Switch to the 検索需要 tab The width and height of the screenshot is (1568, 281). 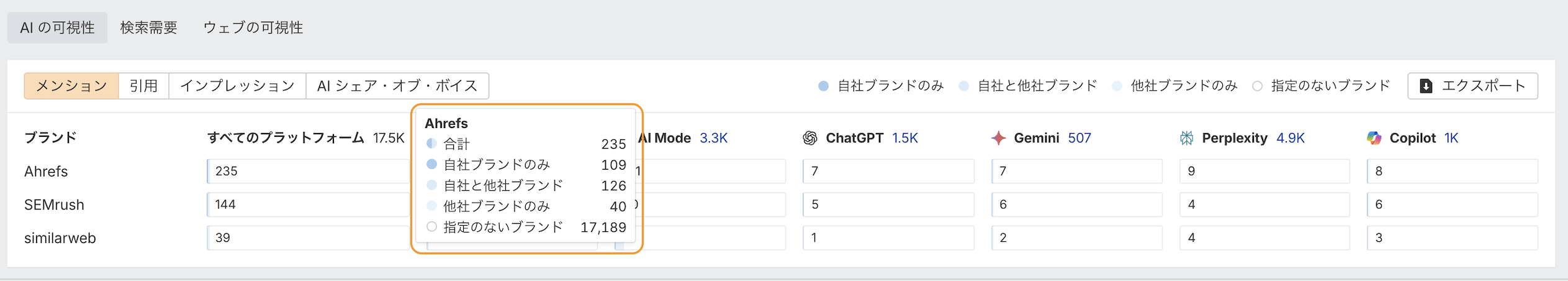pos(149,28)
